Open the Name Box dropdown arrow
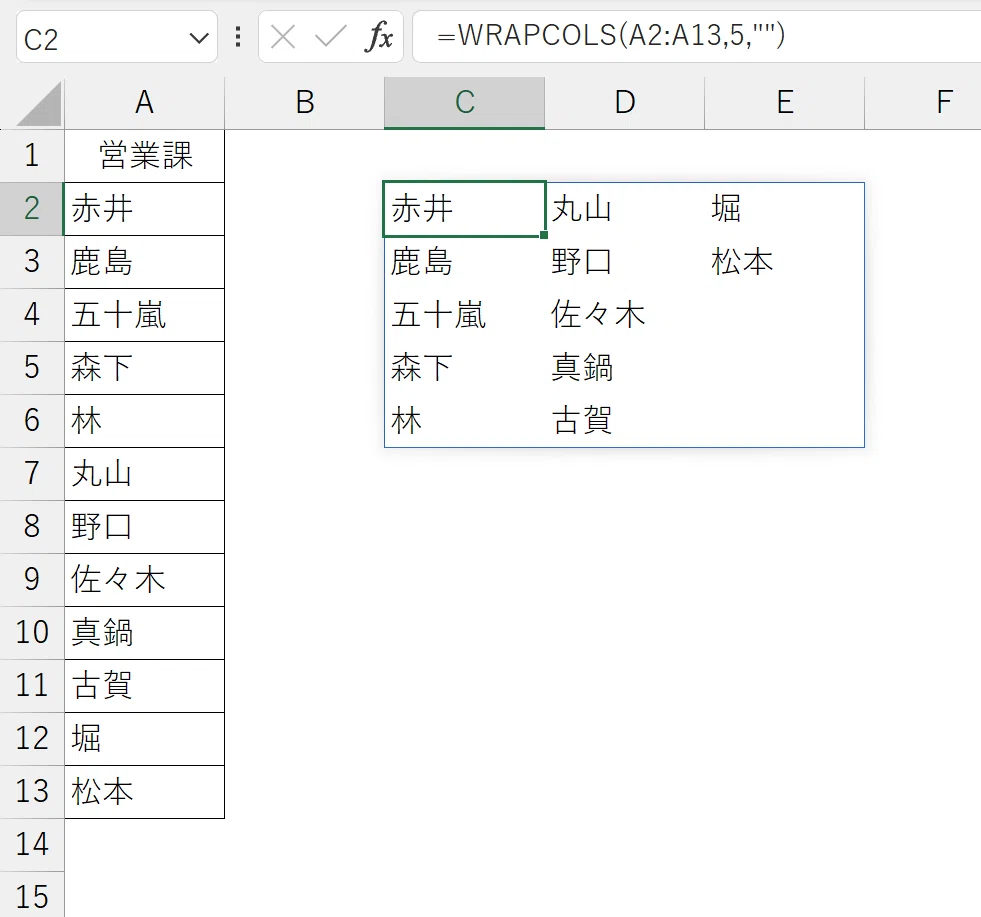The height and width of the screenshot is (917, 981). (199, 38)
